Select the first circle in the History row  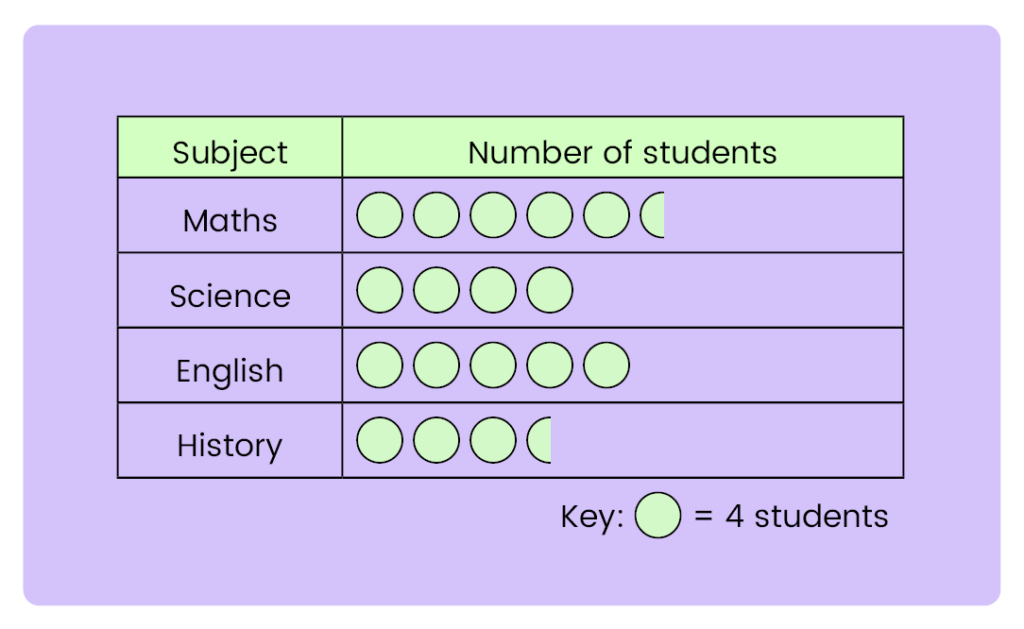pos(380,441)
